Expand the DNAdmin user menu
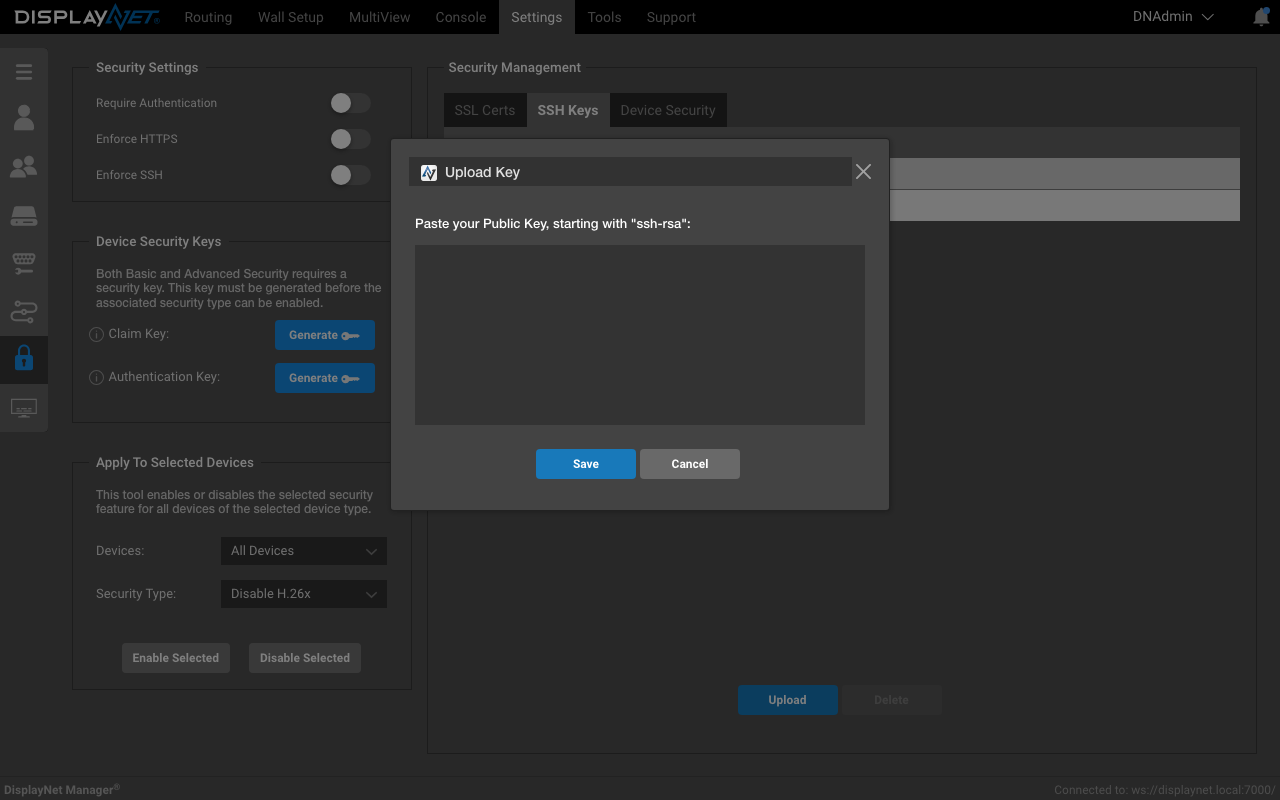The width and height of the screenshot is (1280, 800). pos(1173,17)
